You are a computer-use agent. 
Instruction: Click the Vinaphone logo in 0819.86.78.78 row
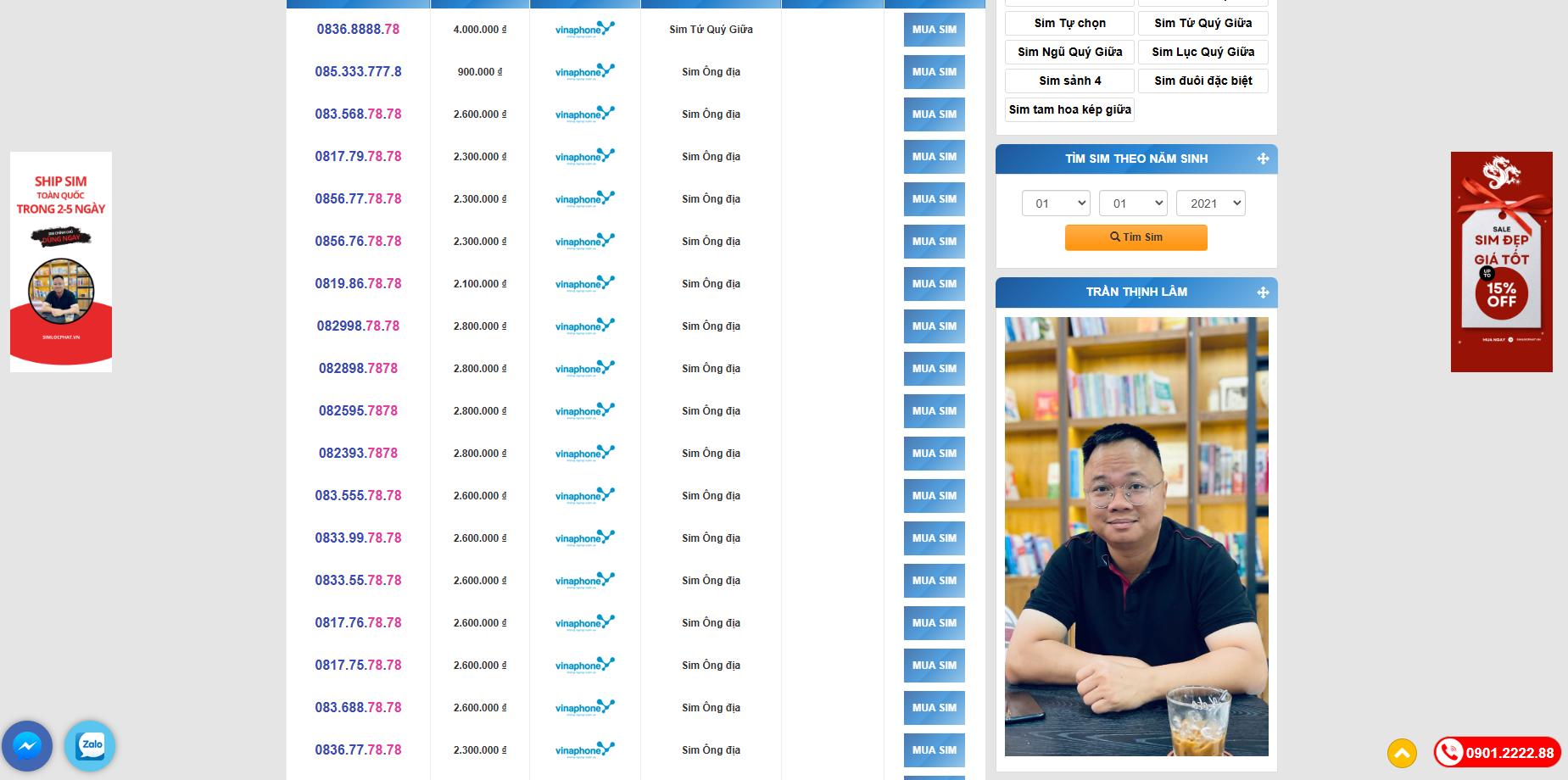click(585, 284)
